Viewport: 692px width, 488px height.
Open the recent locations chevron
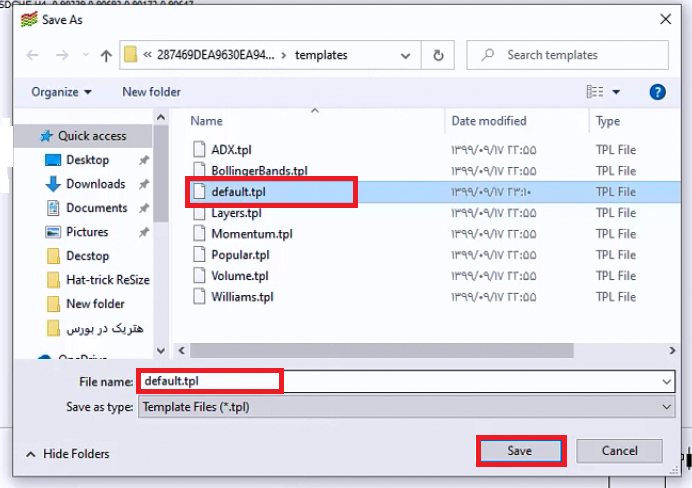click(86, 55)
